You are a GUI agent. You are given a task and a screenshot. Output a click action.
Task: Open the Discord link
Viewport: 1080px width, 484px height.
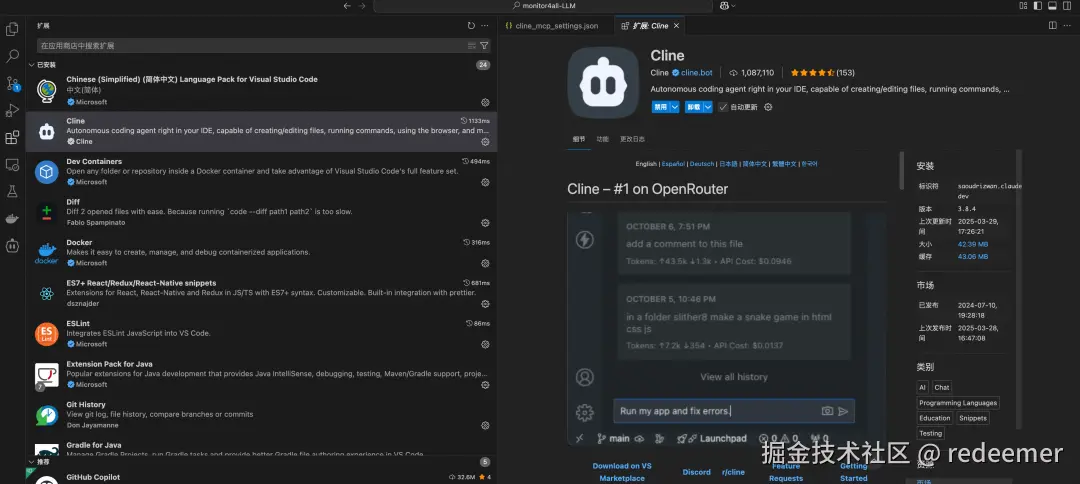click(696, 472)
